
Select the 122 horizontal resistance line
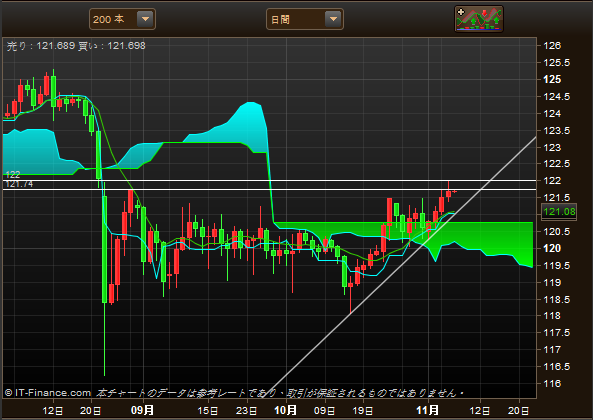[269, 180]
